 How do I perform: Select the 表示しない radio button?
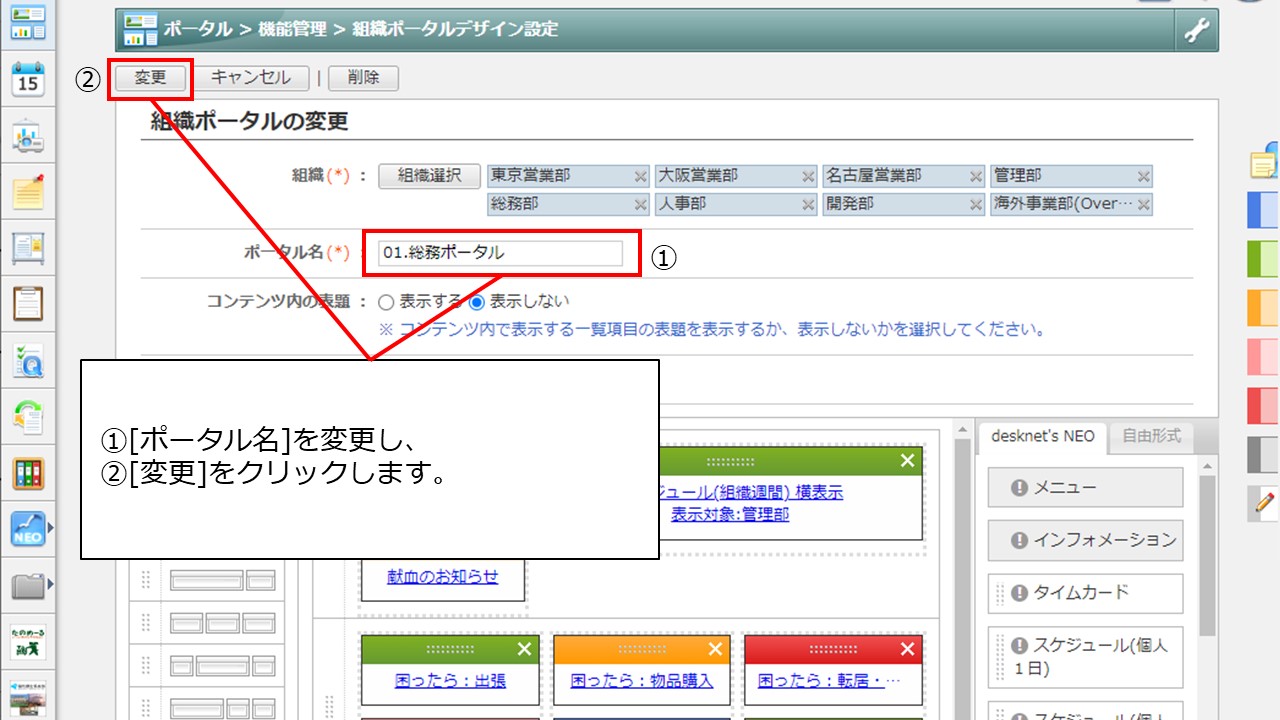coord(476,302)
